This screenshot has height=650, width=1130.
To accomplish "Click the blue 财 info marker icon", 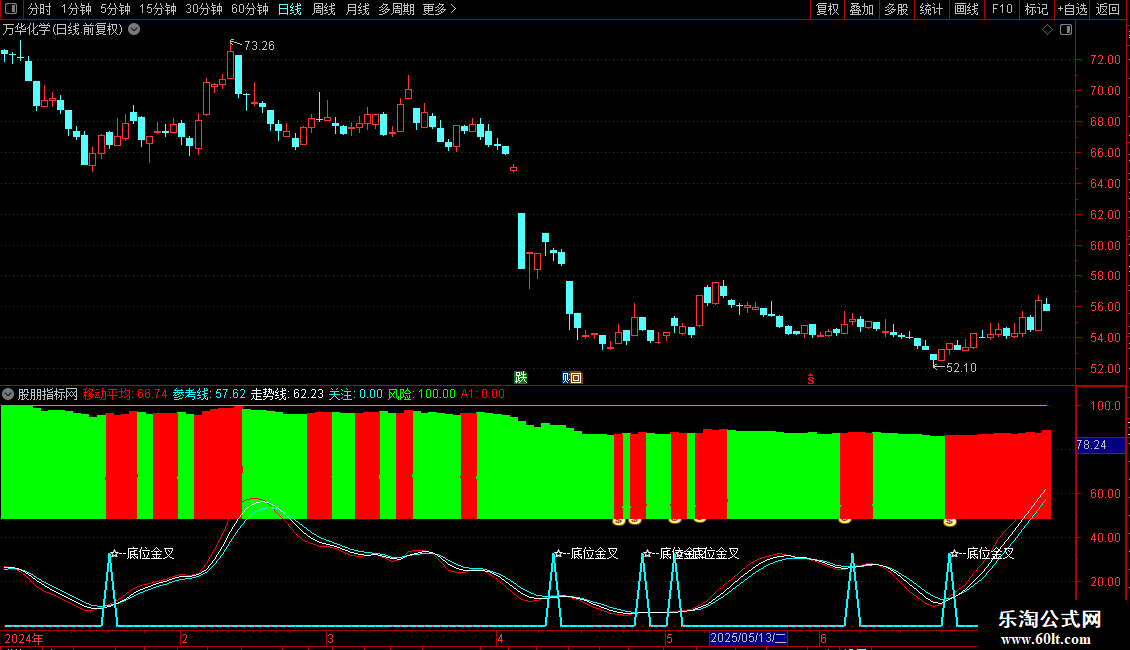I will click(566, 378).
